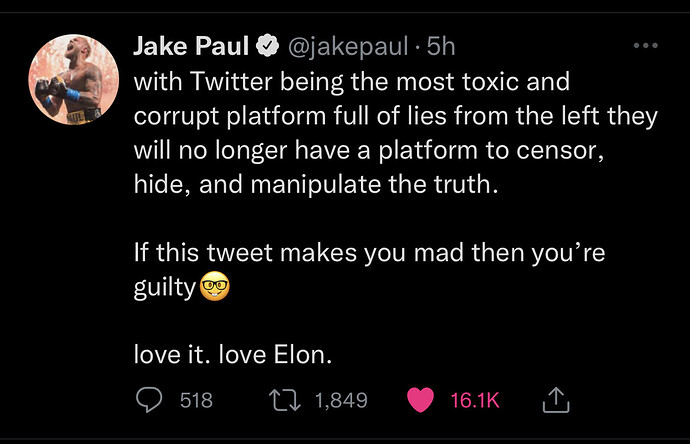Open Jake Paul's profile picture
This screenshot has height=444, width=690.
[x=73, y=79]
